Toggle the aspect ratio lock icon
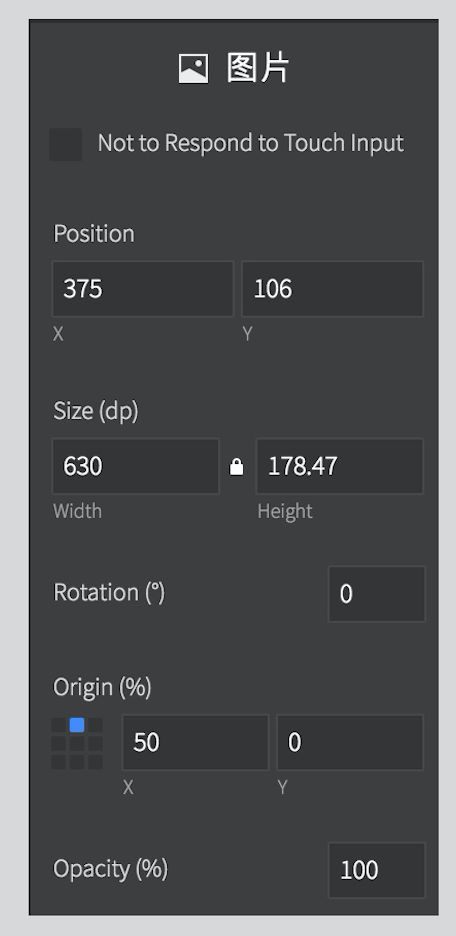456x936 pixels. (236, 466)
